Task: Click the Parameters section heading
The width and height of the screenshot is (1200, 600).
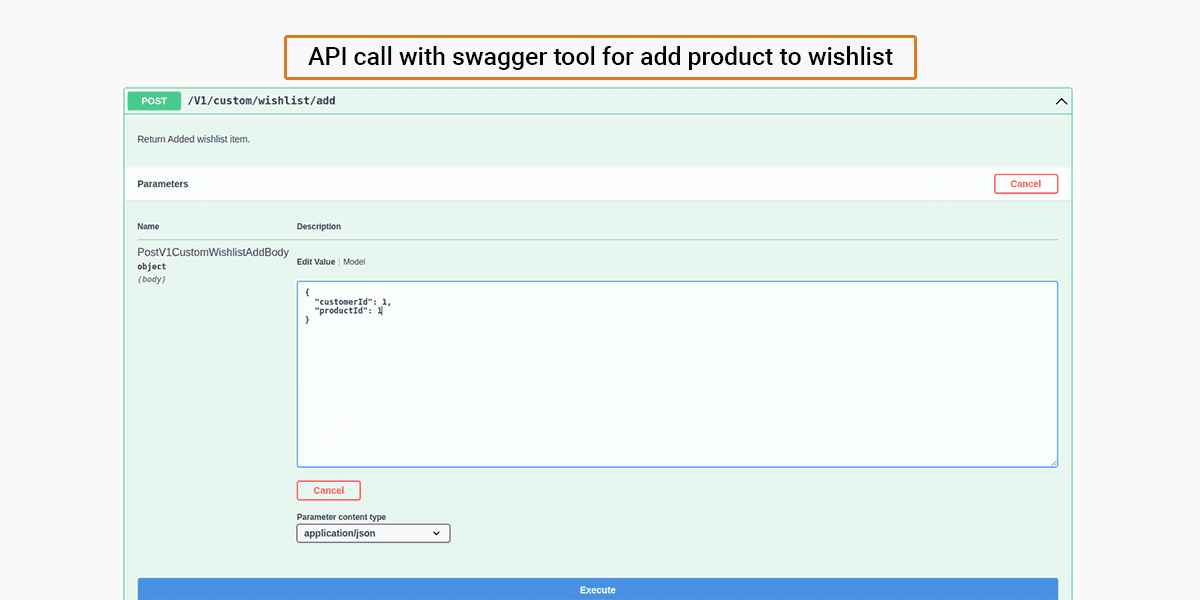Action: 163,184
